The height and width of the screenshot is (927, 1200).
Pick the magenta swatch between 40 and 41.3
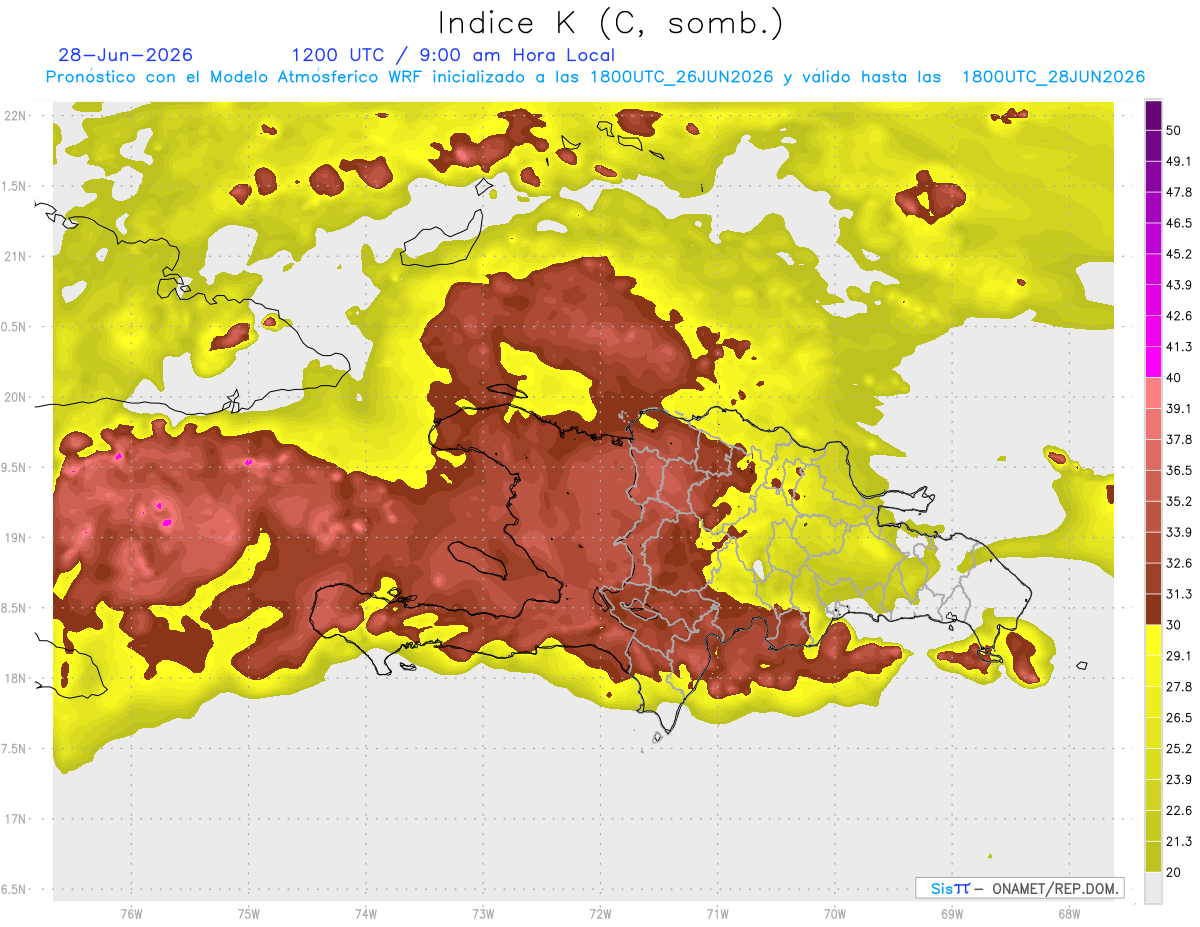[1153, 362]
